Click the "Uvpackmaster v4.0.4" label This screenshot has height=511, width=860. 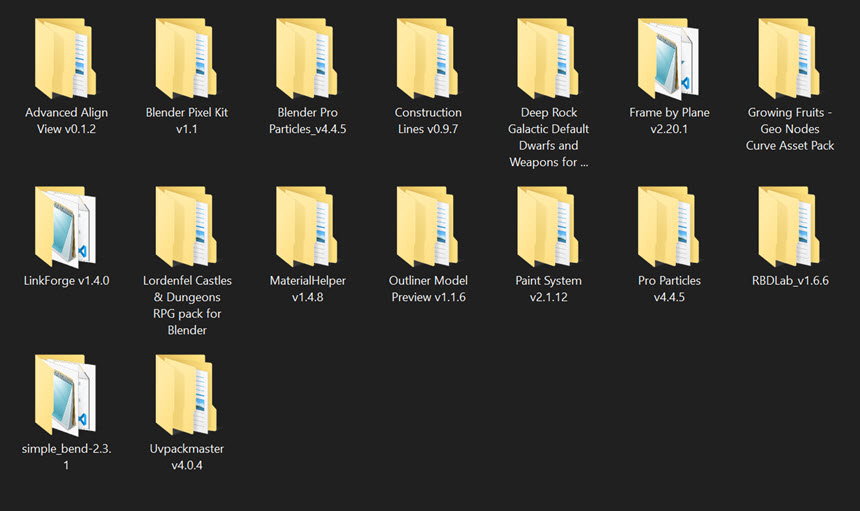pyautogui.click(x=186, y=457)
